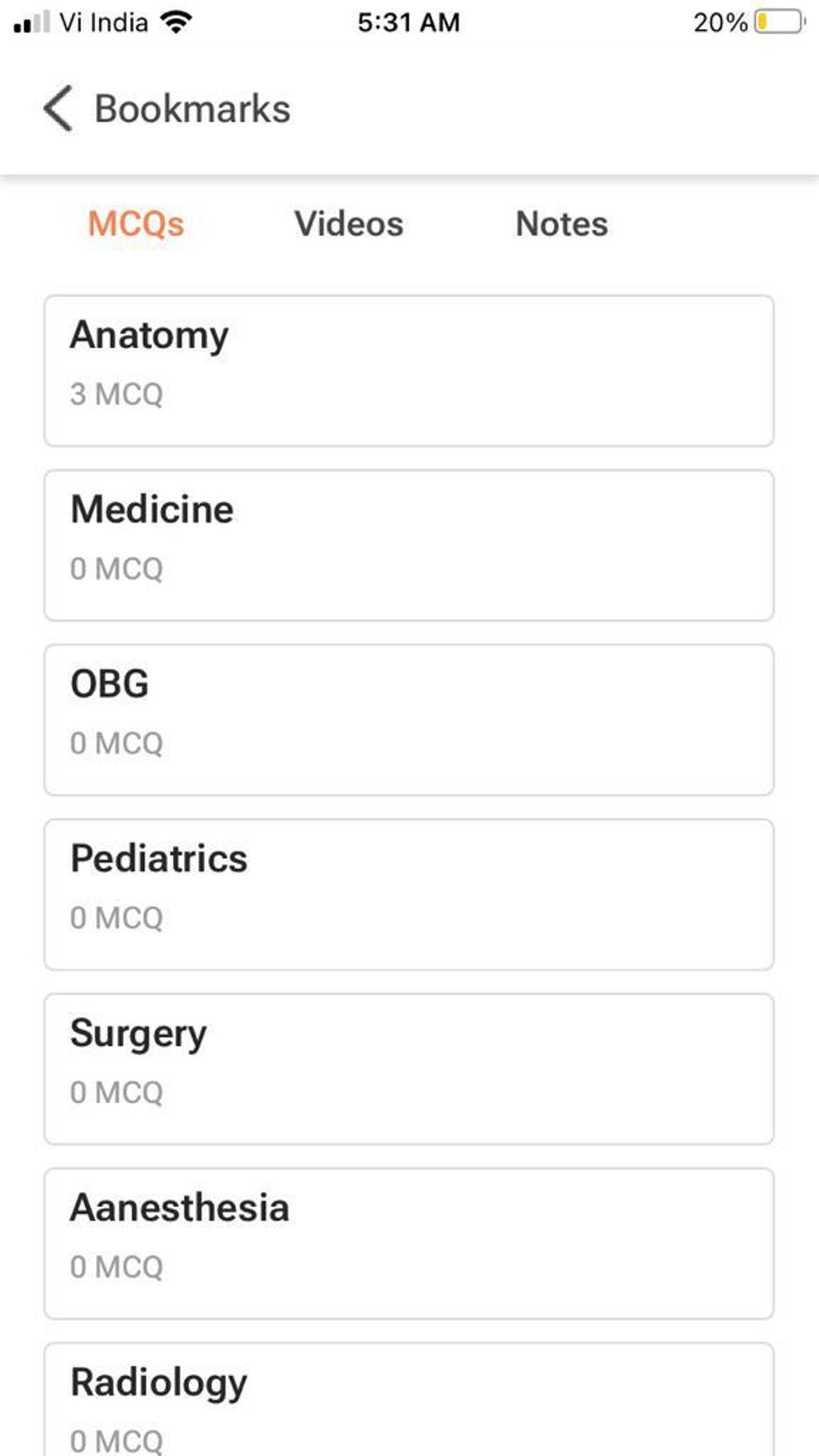Select the Aanesthesia subject card
This screenshot has width=819, height=1456.
coord(409,1243)
